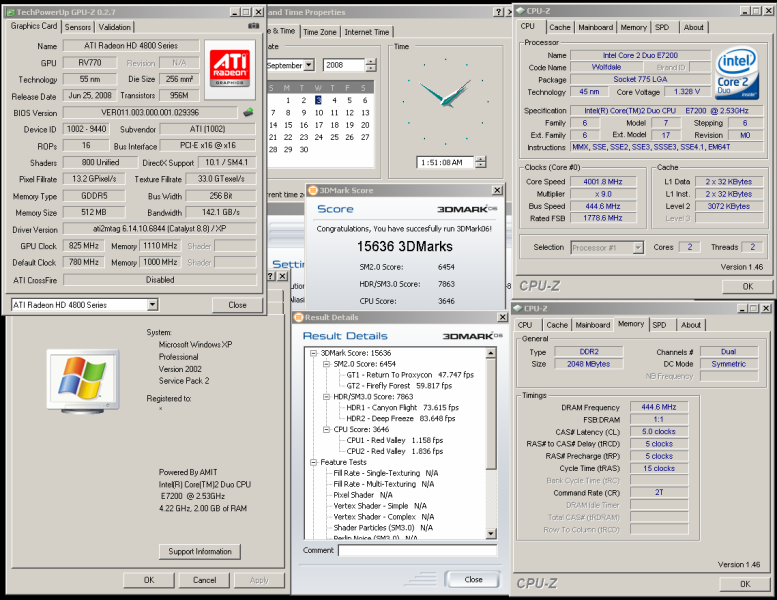Viewport: 777px width, 600px height.
Task: Click the Intel Core 2 Duo logo in CPU-Z
Action: (x=737, y=73)
